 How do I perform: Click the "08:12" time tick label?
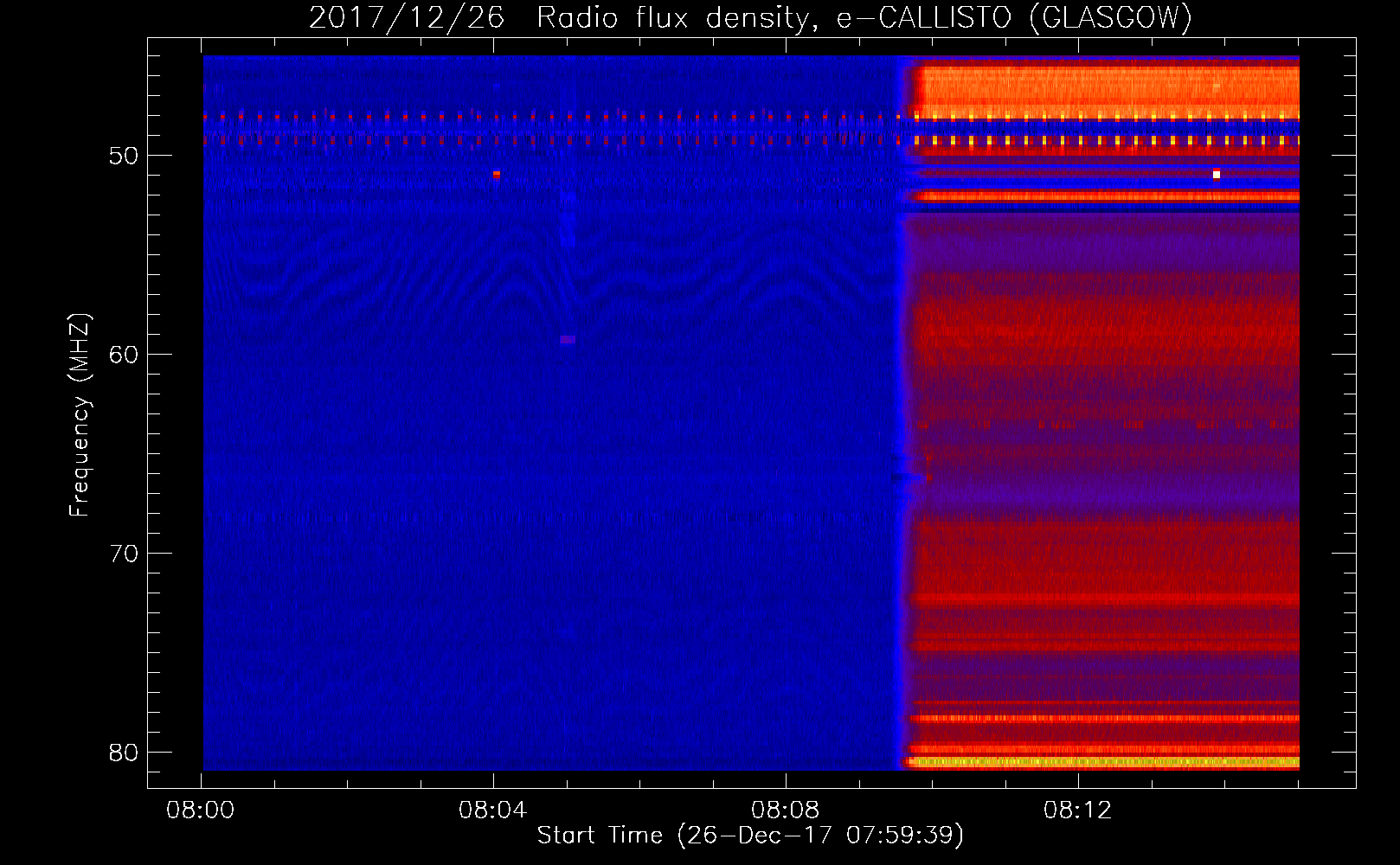coord(1077,811)
